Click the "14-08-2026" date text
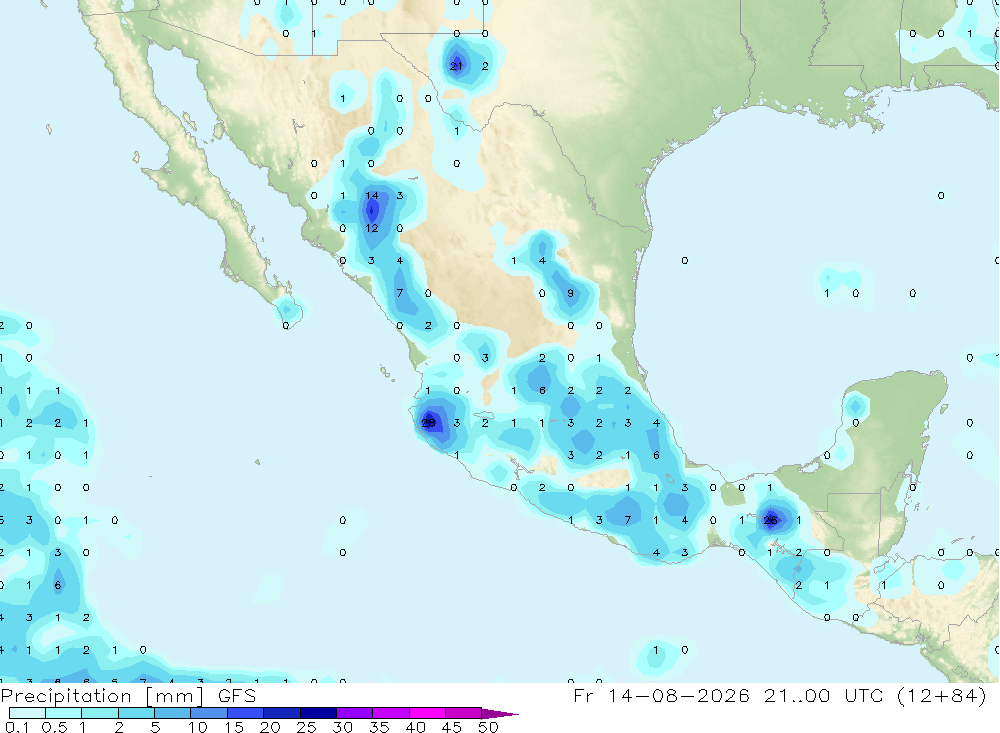 coord(679,695)
